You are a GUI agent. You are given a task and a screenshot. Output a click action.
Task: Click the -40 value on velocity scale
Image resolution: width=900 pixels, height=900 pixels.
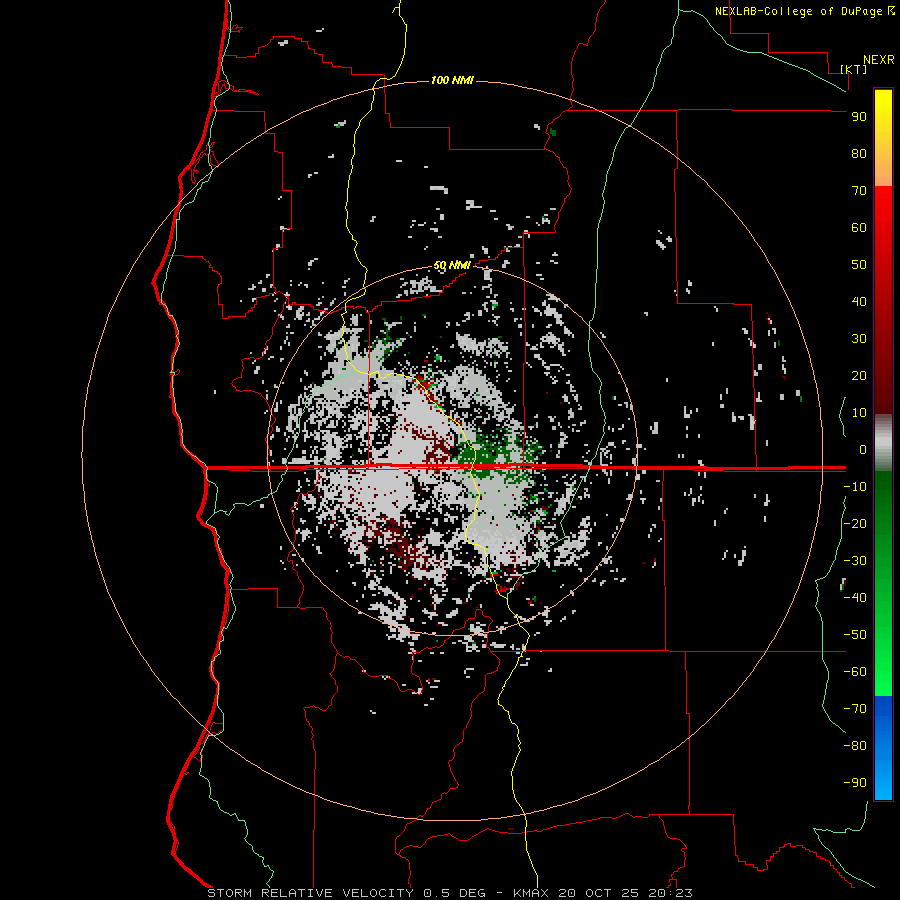pyautogui.click(x=855, y=598)
